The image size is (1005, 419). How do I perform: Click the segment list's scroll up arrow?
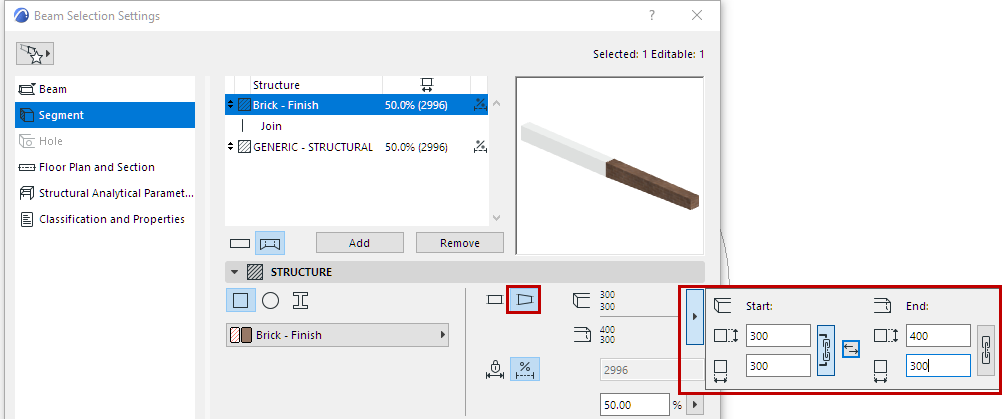496,104
